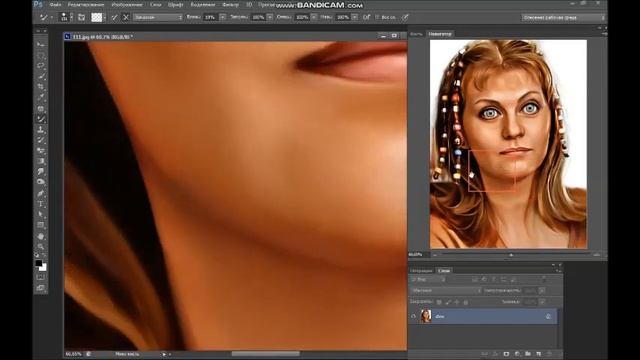Add a layer mask
Screen dimensions: 640x360
click(506, 354)
